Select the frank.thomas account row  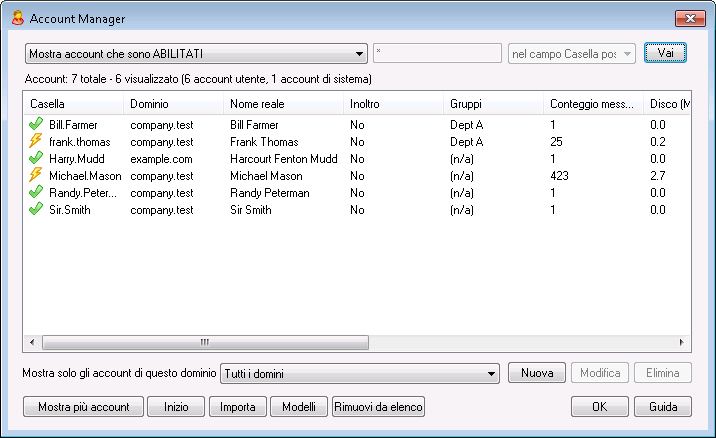point(357,142)
